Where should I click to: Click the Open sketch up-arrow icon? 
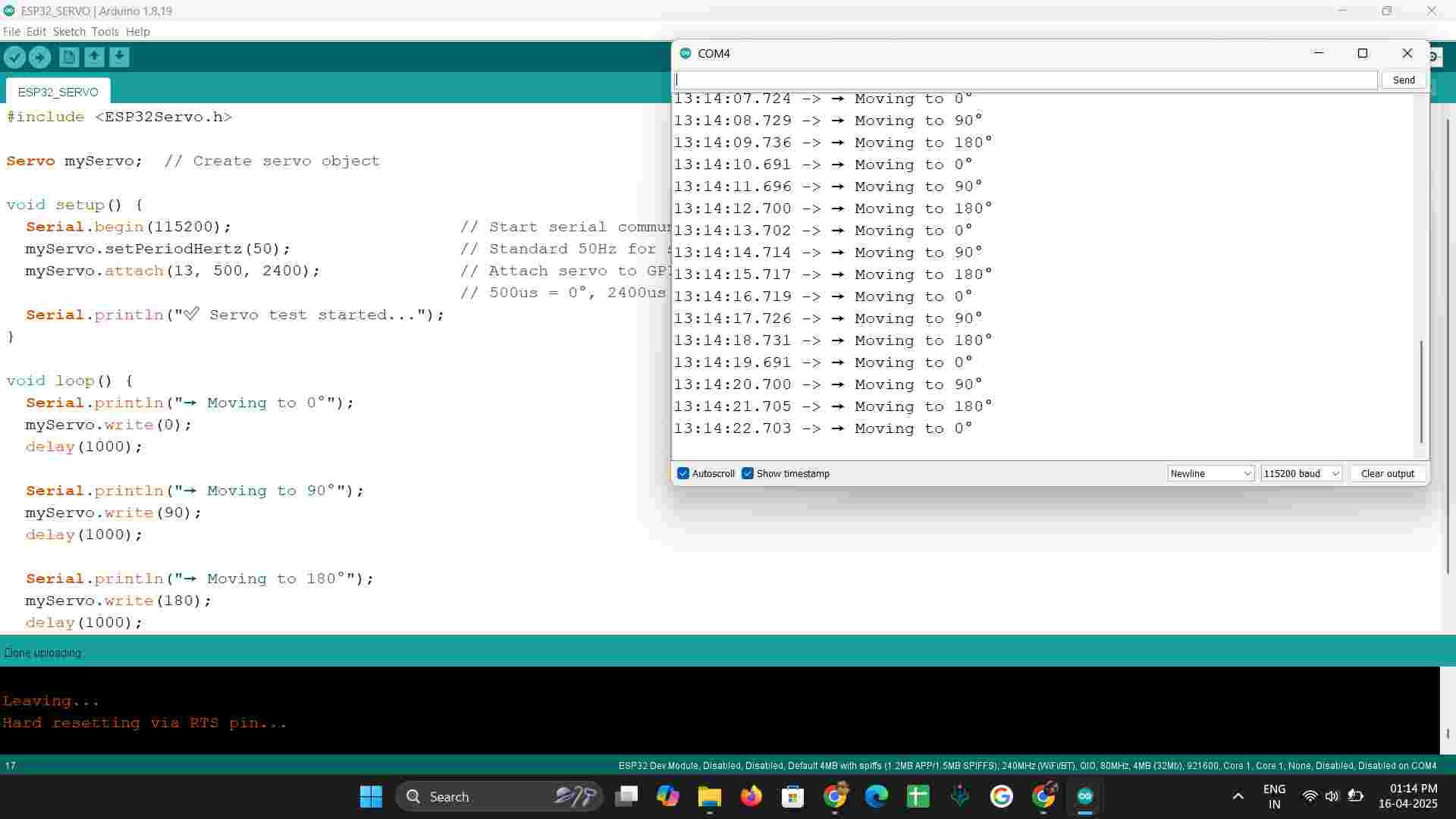tap(94, 57)
